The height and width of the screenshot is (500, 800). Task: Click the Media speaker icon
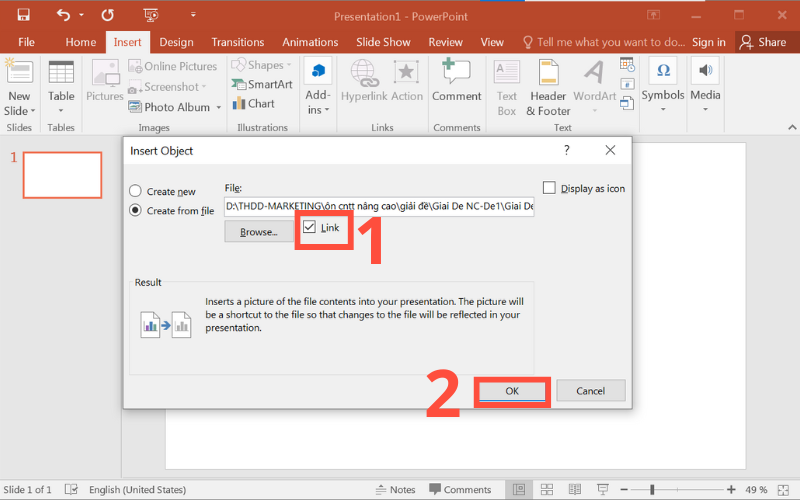pyautogui.click(x=705, y=72)
